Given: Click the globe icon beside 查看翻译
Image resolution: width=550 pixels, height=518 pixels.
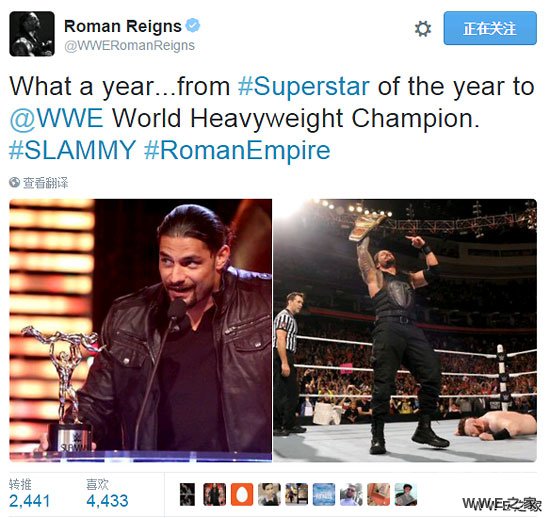Looking at the screenshot, I should (x=14, y=182).
